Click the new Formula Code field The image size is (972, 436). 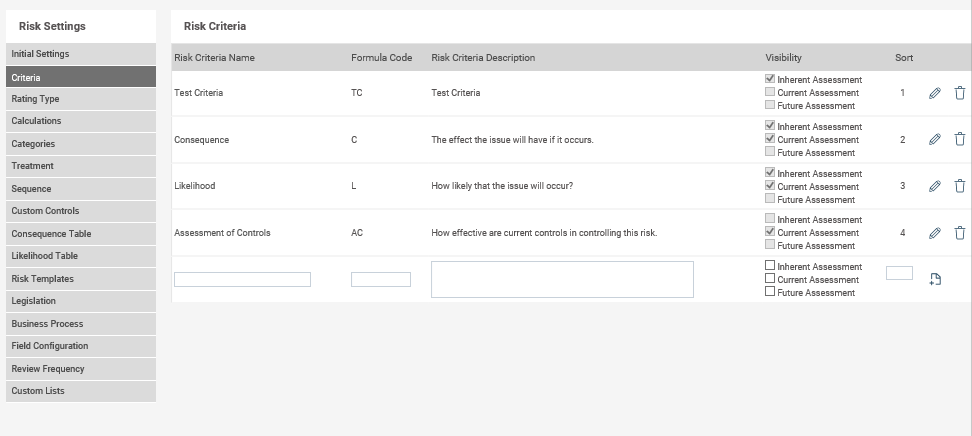click(381, 280)
